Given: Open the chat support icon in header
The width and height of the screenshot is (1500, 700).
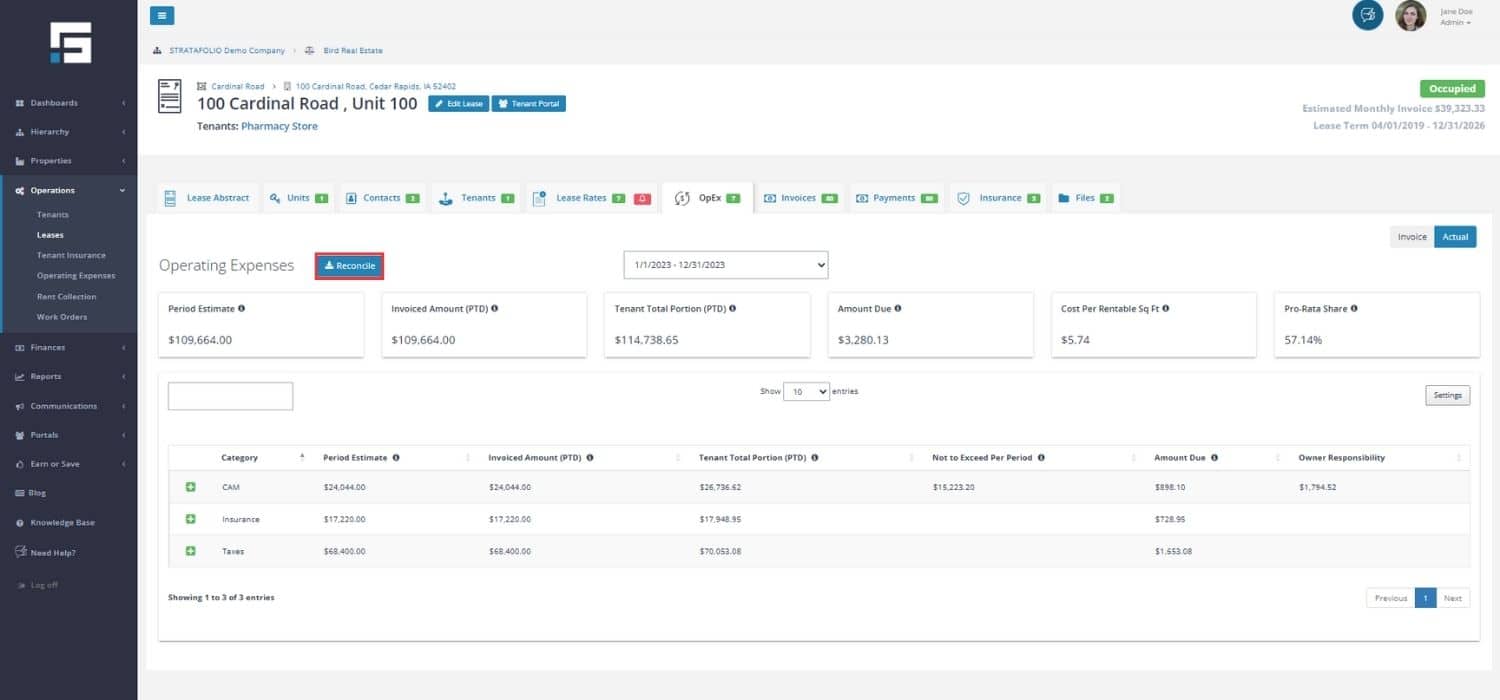Looking at the screenshot, I should 1367,15.
